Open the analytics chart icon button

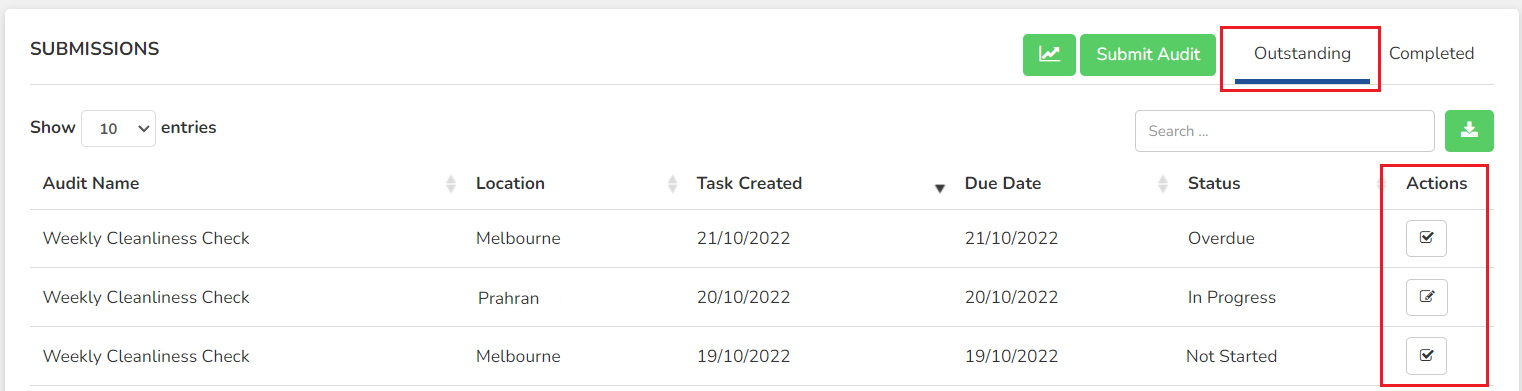(x=1049, y=54)
